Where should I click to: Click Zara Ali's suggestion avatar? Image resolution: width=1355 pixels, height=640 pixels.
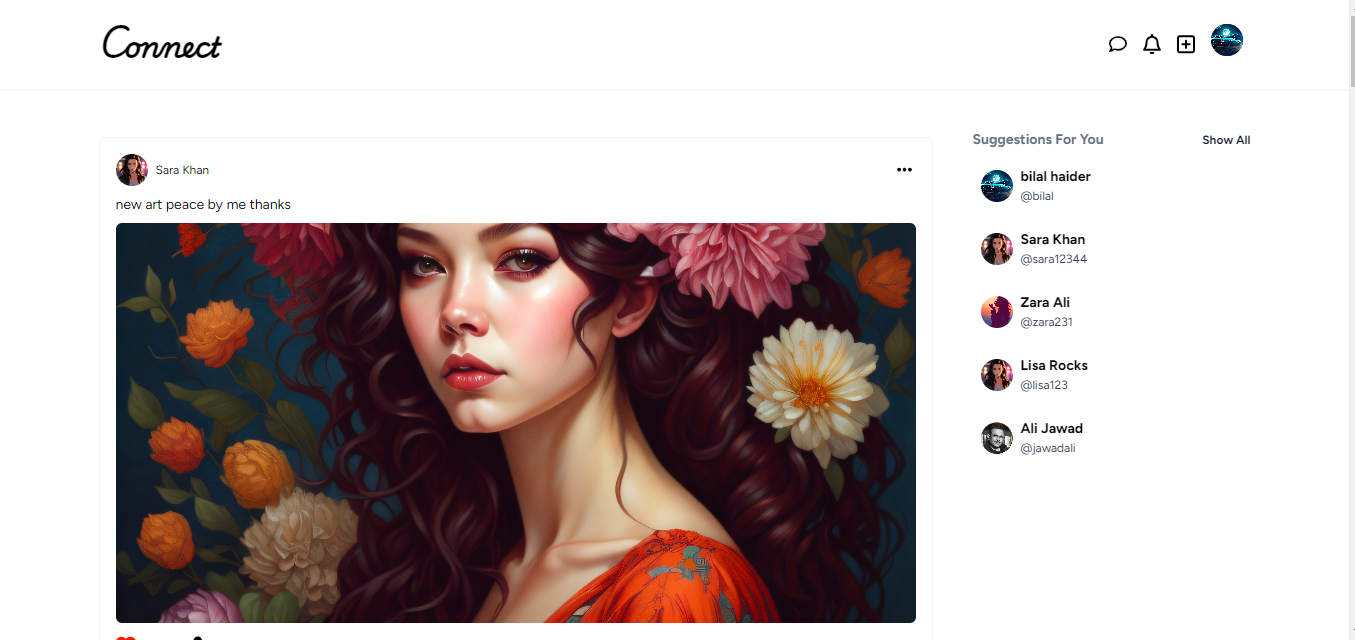[x=997, y=312]
